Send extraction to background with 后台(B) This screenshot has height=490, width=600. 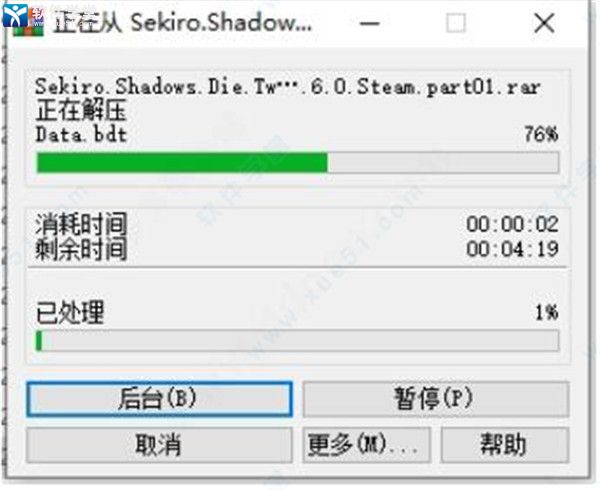(160, 399)
